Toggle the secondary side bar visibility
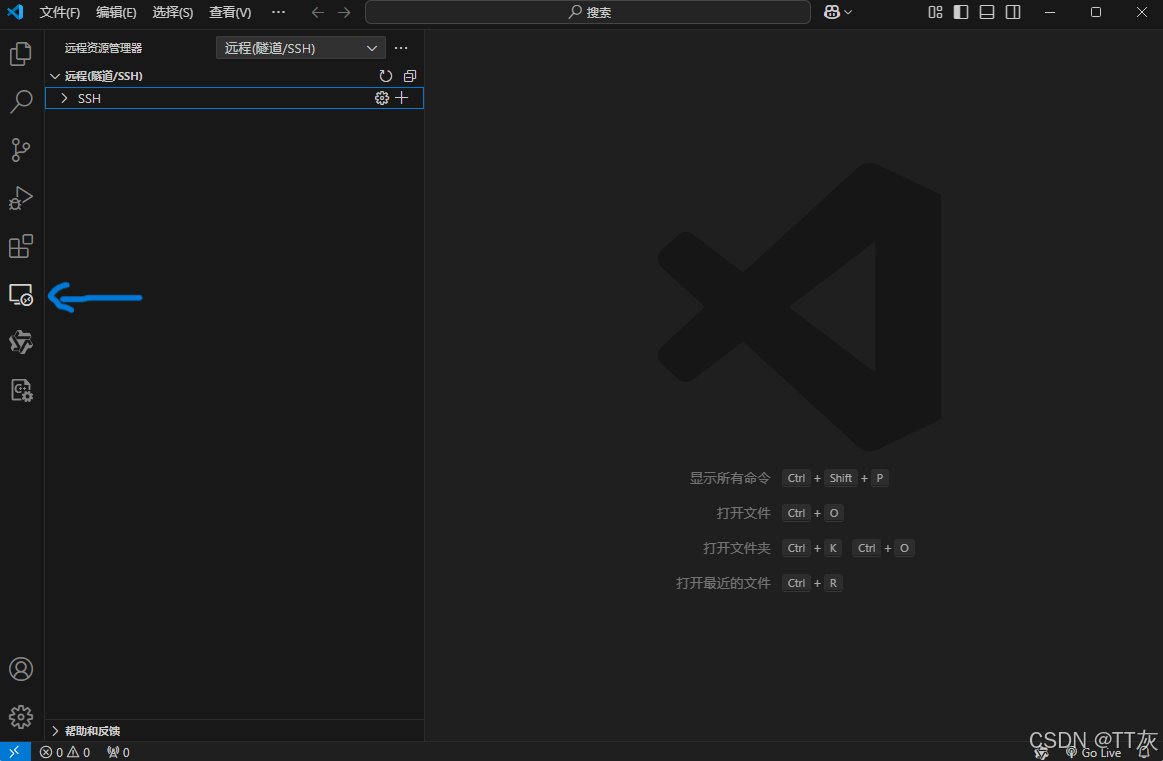 coord(1013,12)
